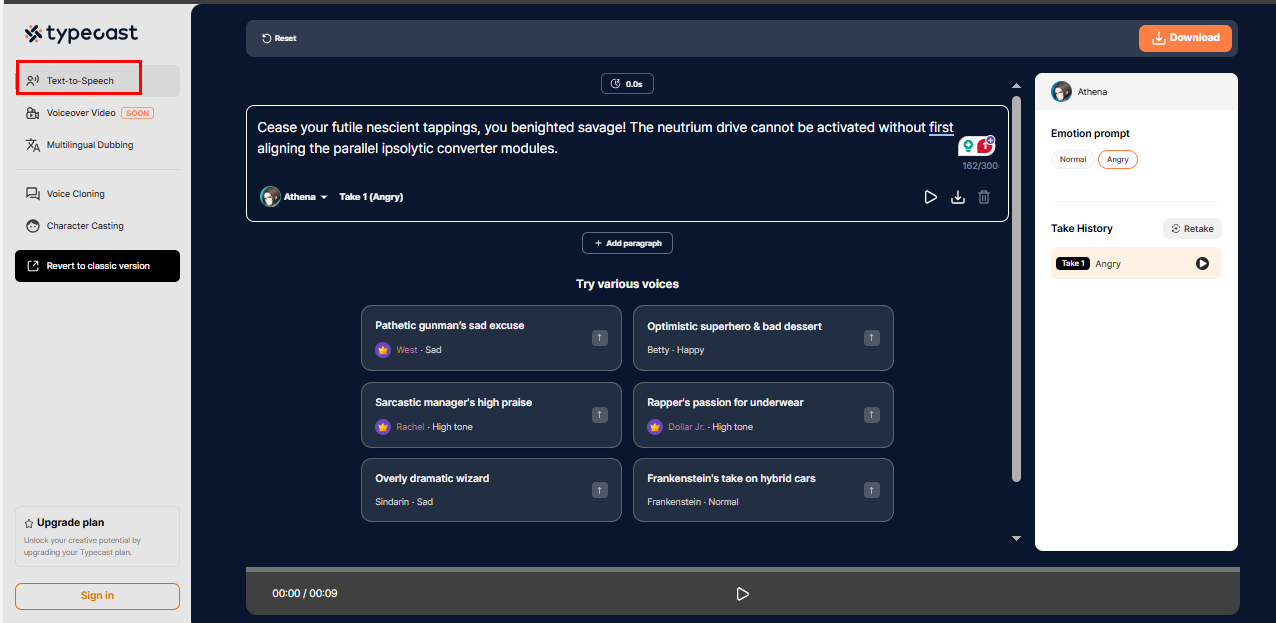Click the 00:00 / 00:09 time display
1276x623 pixels.
coord(304,594)
